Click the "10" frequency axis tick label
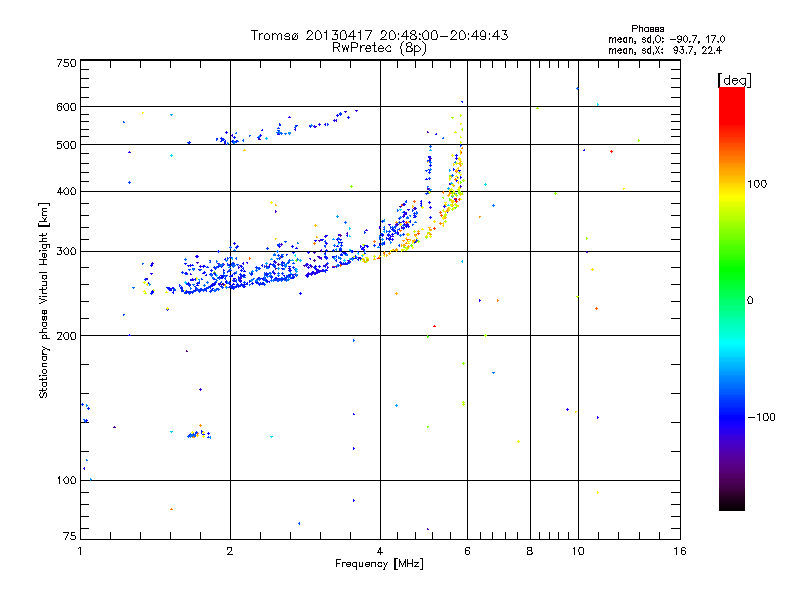Screen dimensions: 800x600 (578, 551)
